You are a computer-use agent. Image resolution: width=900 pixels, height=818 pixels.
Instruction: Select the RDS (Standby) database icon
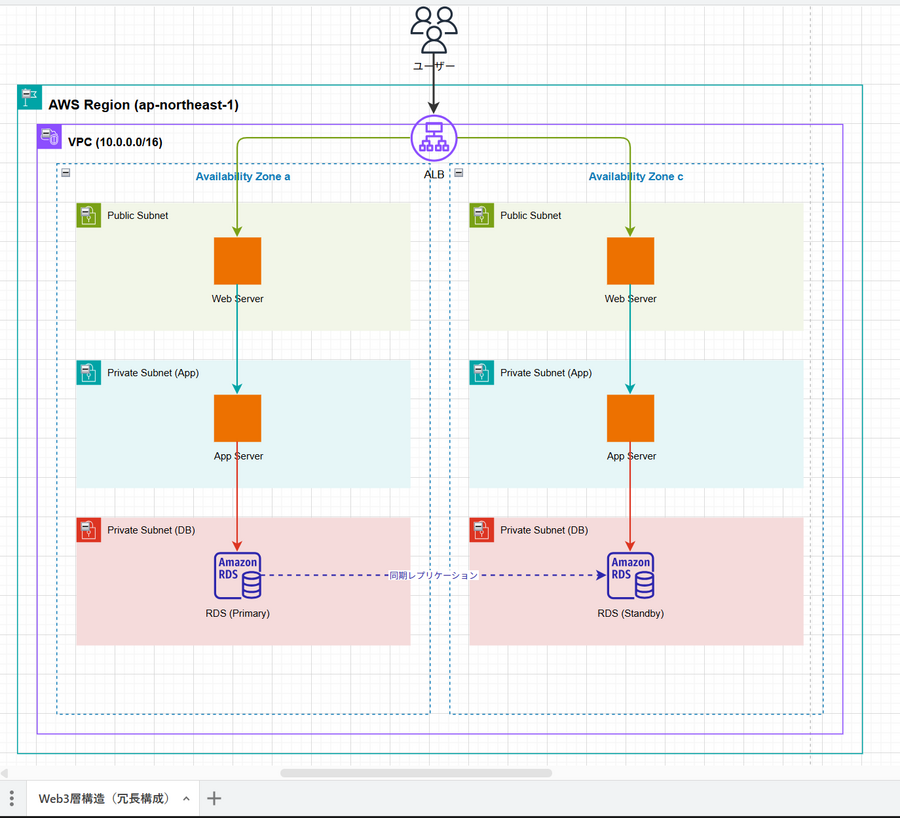tap(630, 576)
